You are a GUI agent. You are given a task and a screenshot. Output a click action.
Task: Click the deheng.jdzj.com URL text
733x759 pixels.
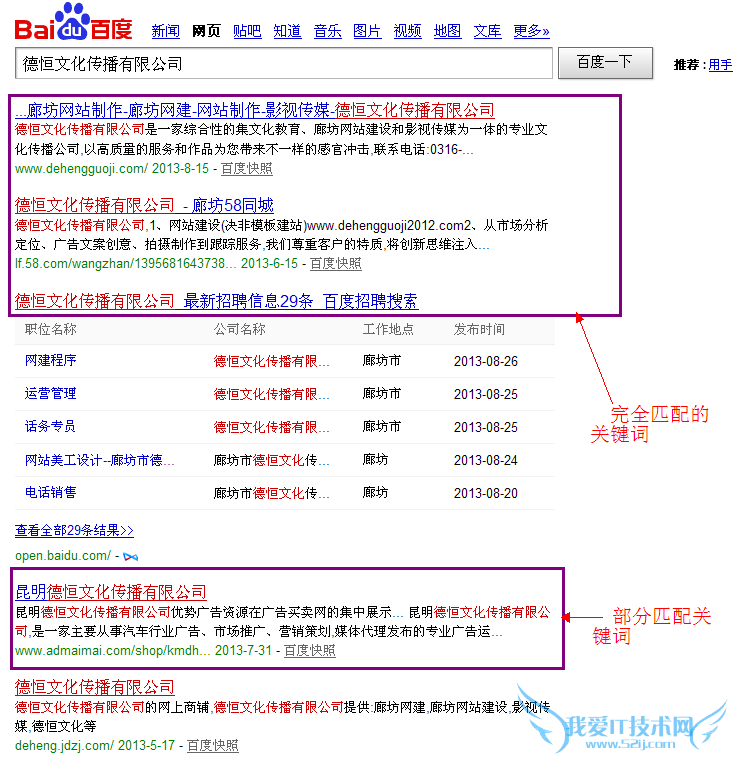click(64, 745)
